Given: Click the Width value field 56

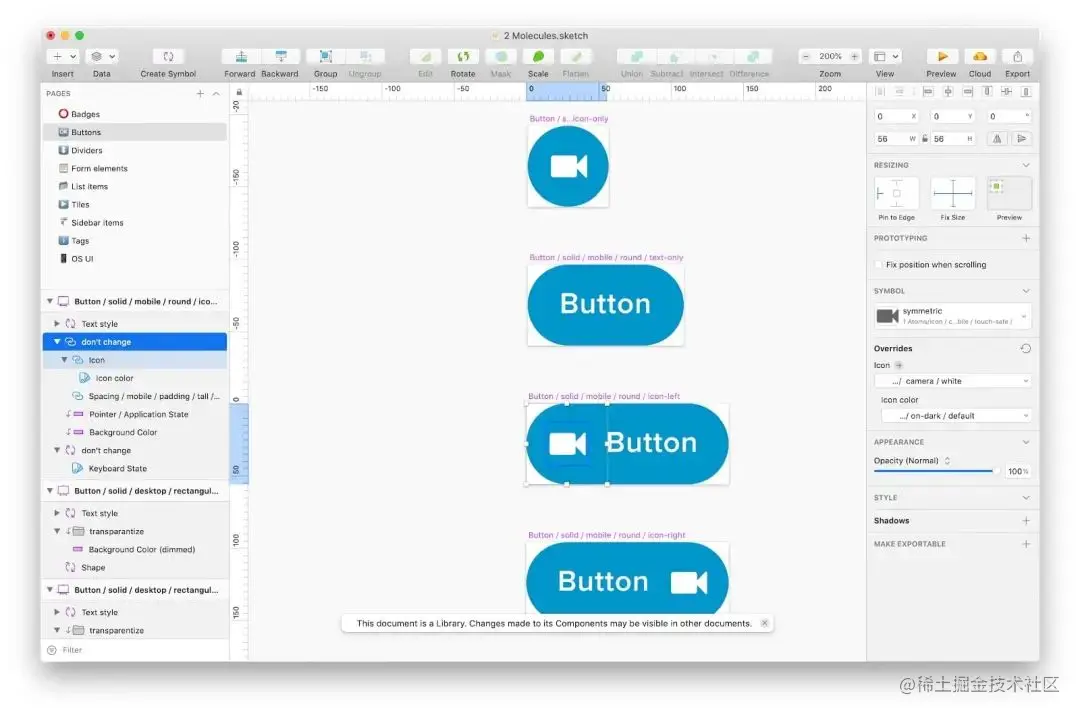Looking at the screenshot, I should (x=896, y=138).
